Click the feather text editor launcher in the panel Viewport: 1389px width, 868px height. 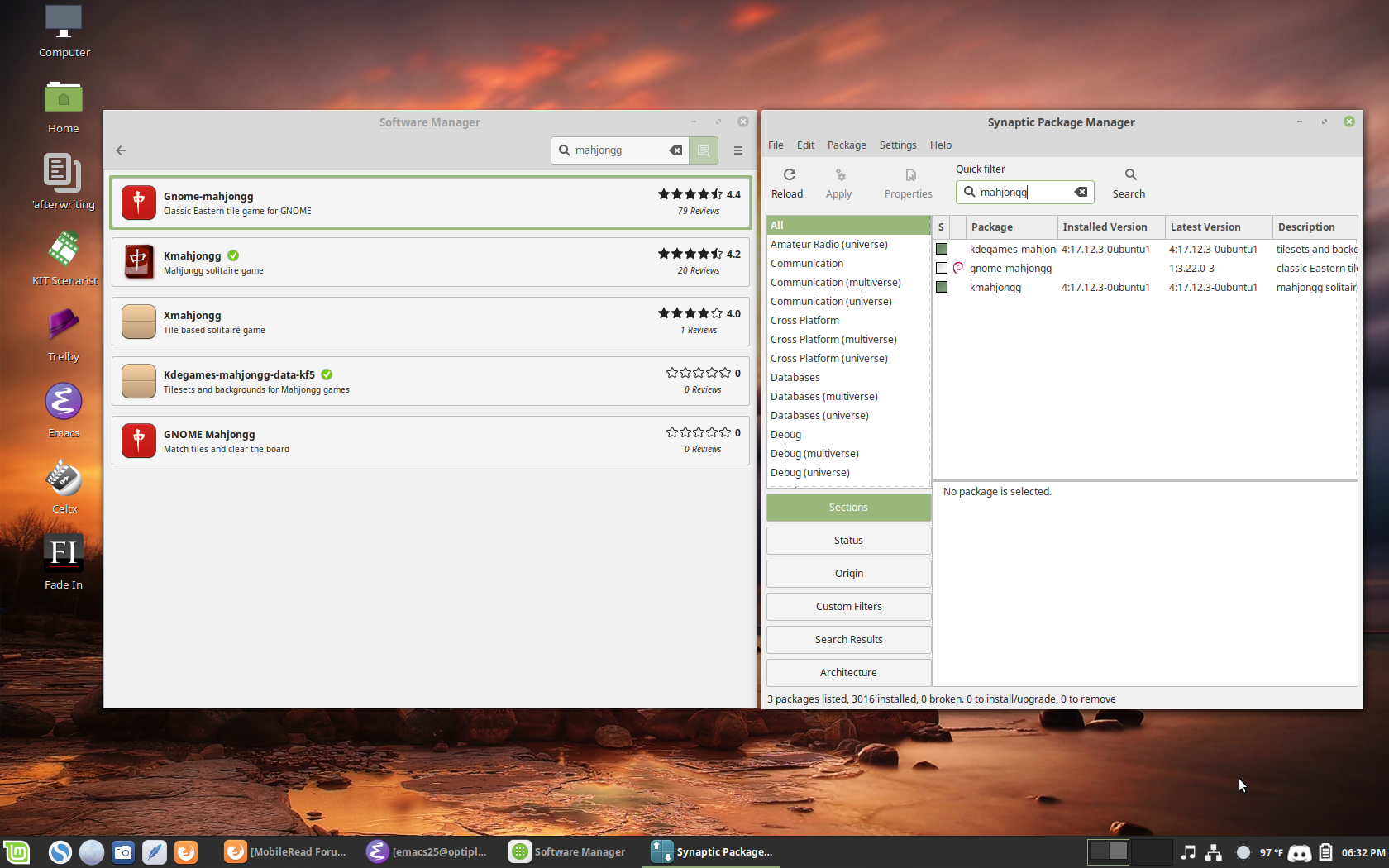tap(155, 851)
